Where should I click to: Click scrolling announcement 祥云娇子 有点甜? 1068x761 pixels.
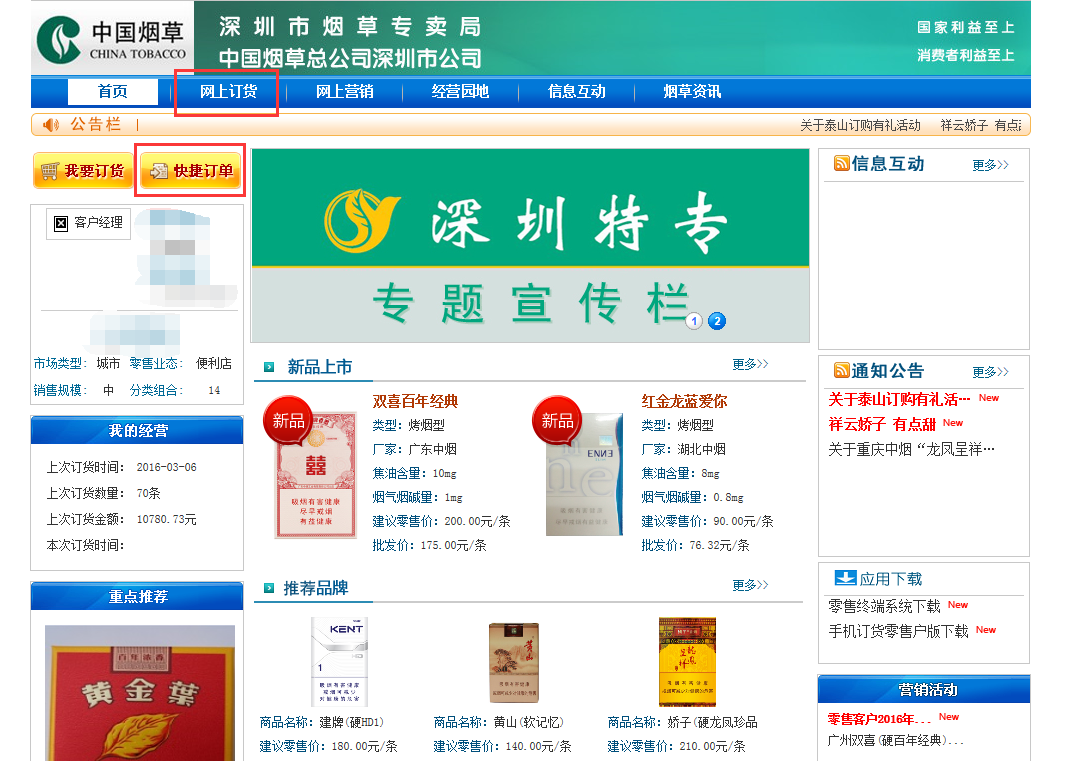coord(981,125)
